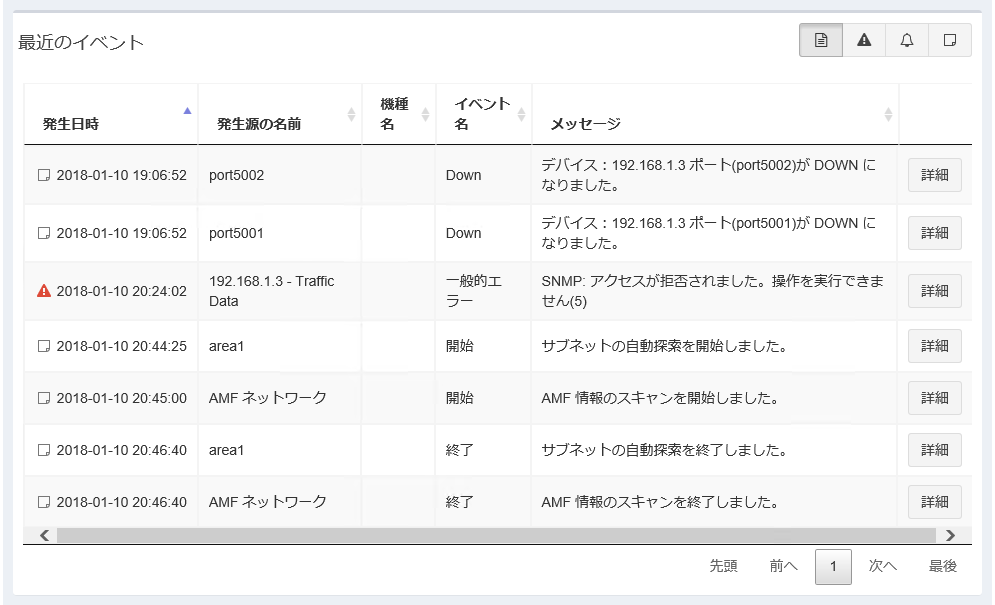Click the document list filter icon
The image size is (995, 605).
point(821,40)
